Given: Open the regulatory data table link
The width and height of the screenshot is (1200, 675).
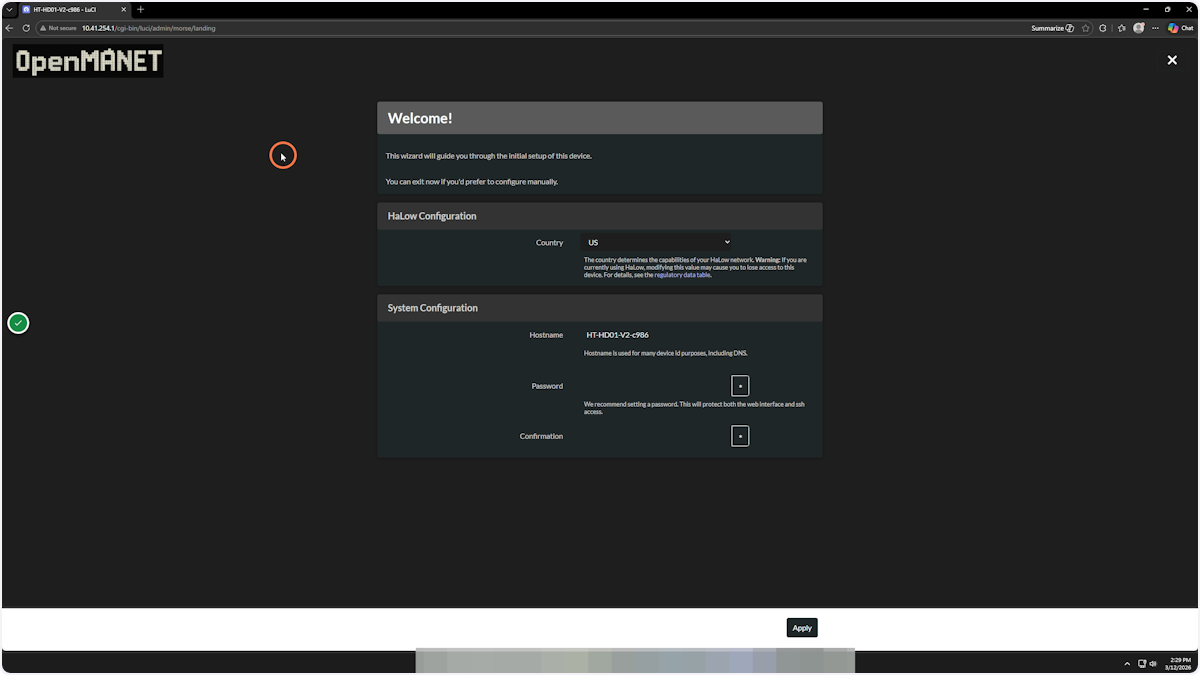Looking at the screenshot, I should [683, 274].
